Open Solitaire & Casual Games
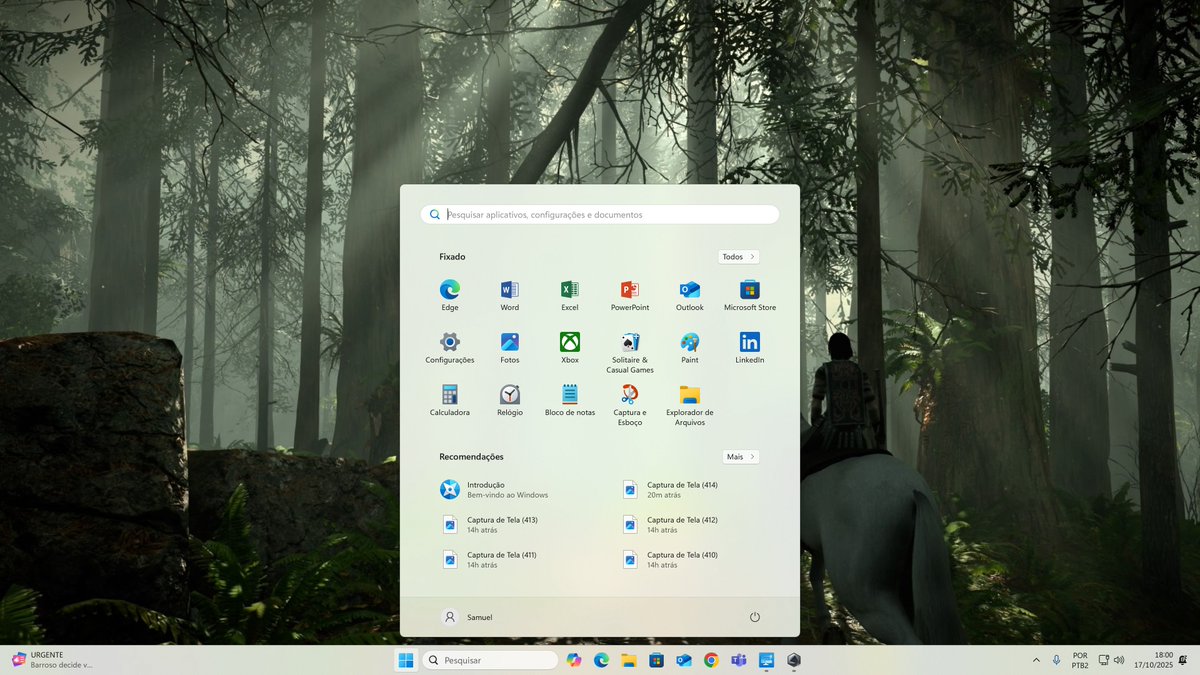This screenshot has width=1200, height=675. [630, 352]
